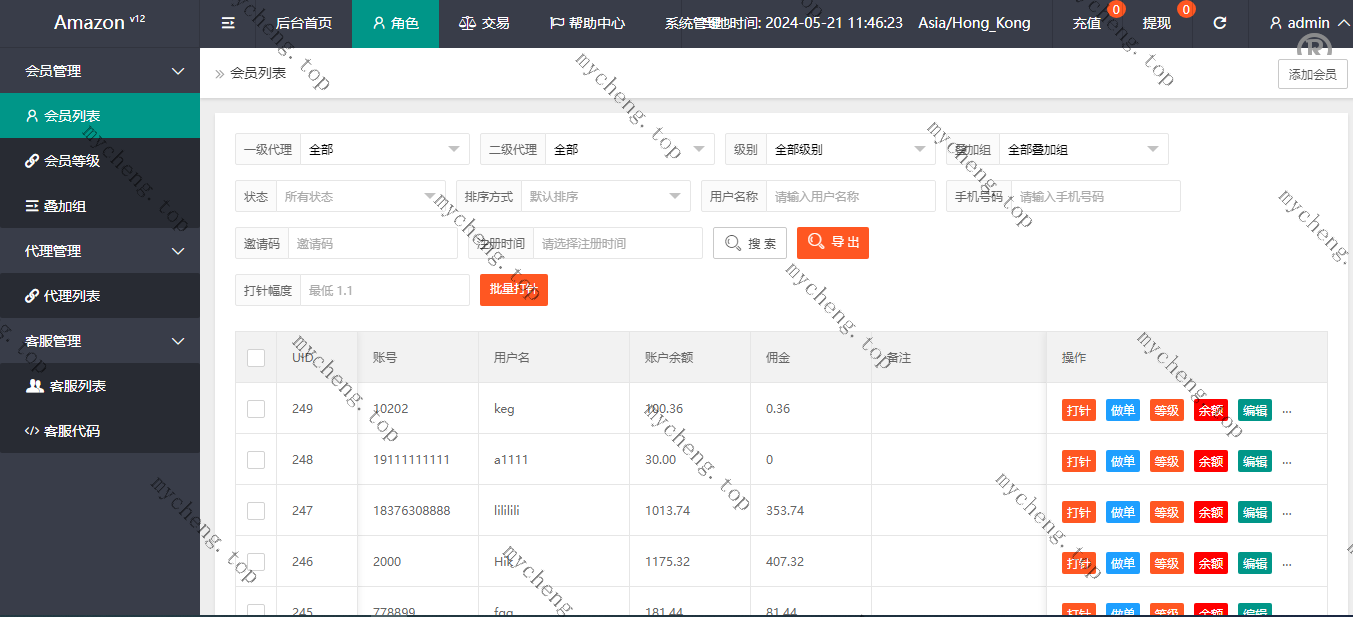This screenshot has width=1353, height=617.
Task: Click the sidebar collapse hamburger icon
Action: pos(229,23)
